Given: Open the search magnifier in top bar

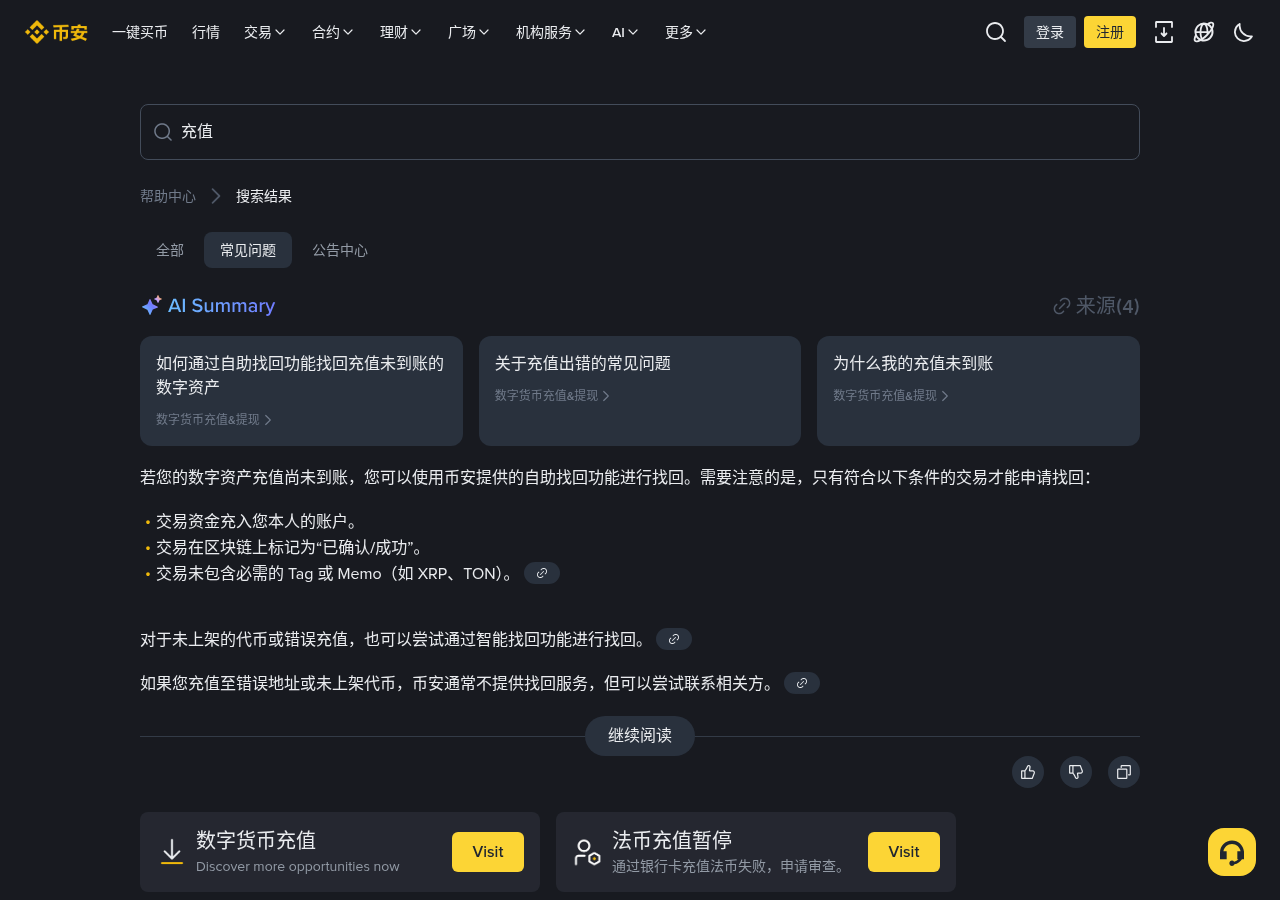Looking at the screenshot, I should (996, 32).
